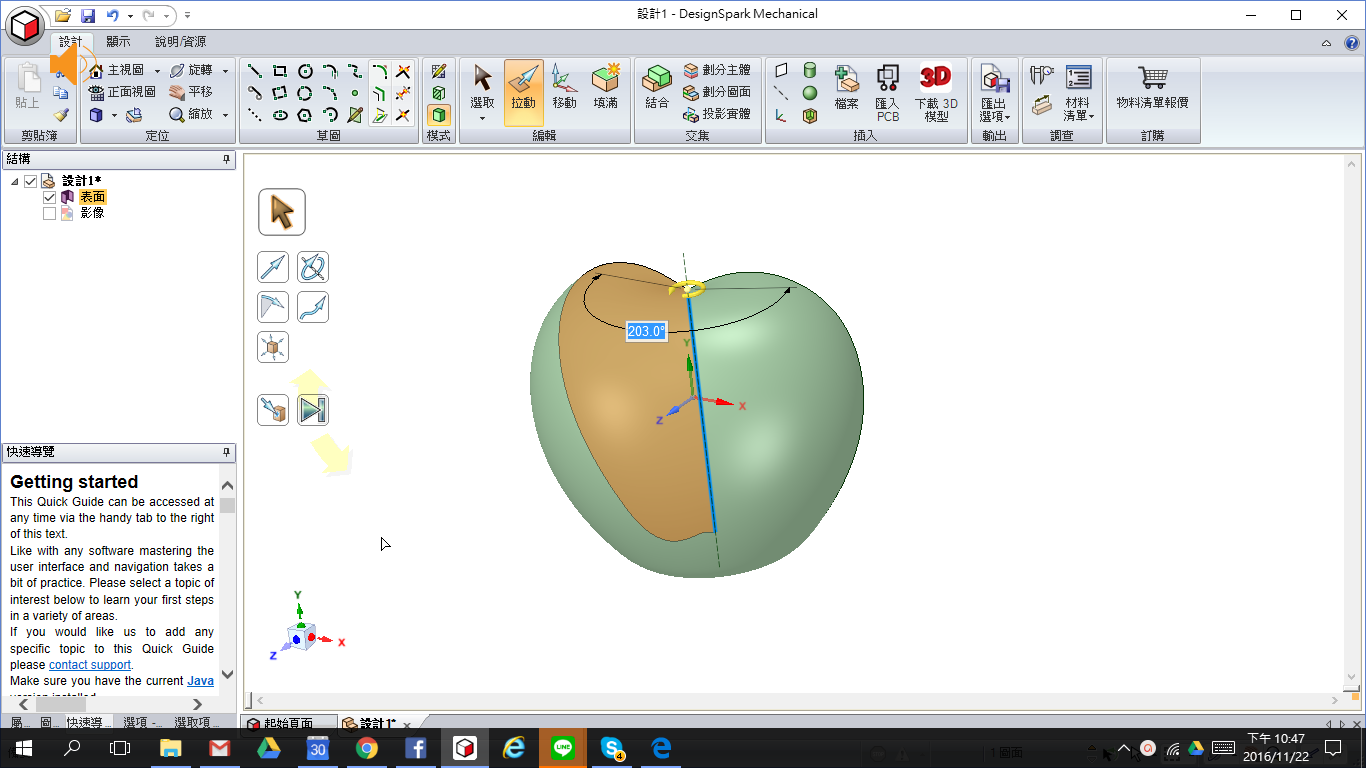This screenshot has height=768, width=1366.
Task: Insert a 檔案 file into design
Action: (x=847, y=87)
